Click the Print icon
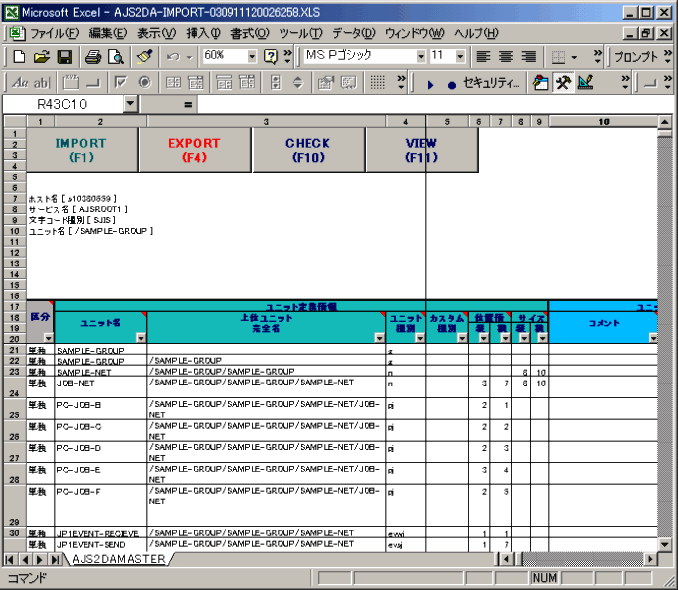 point(93,57)
